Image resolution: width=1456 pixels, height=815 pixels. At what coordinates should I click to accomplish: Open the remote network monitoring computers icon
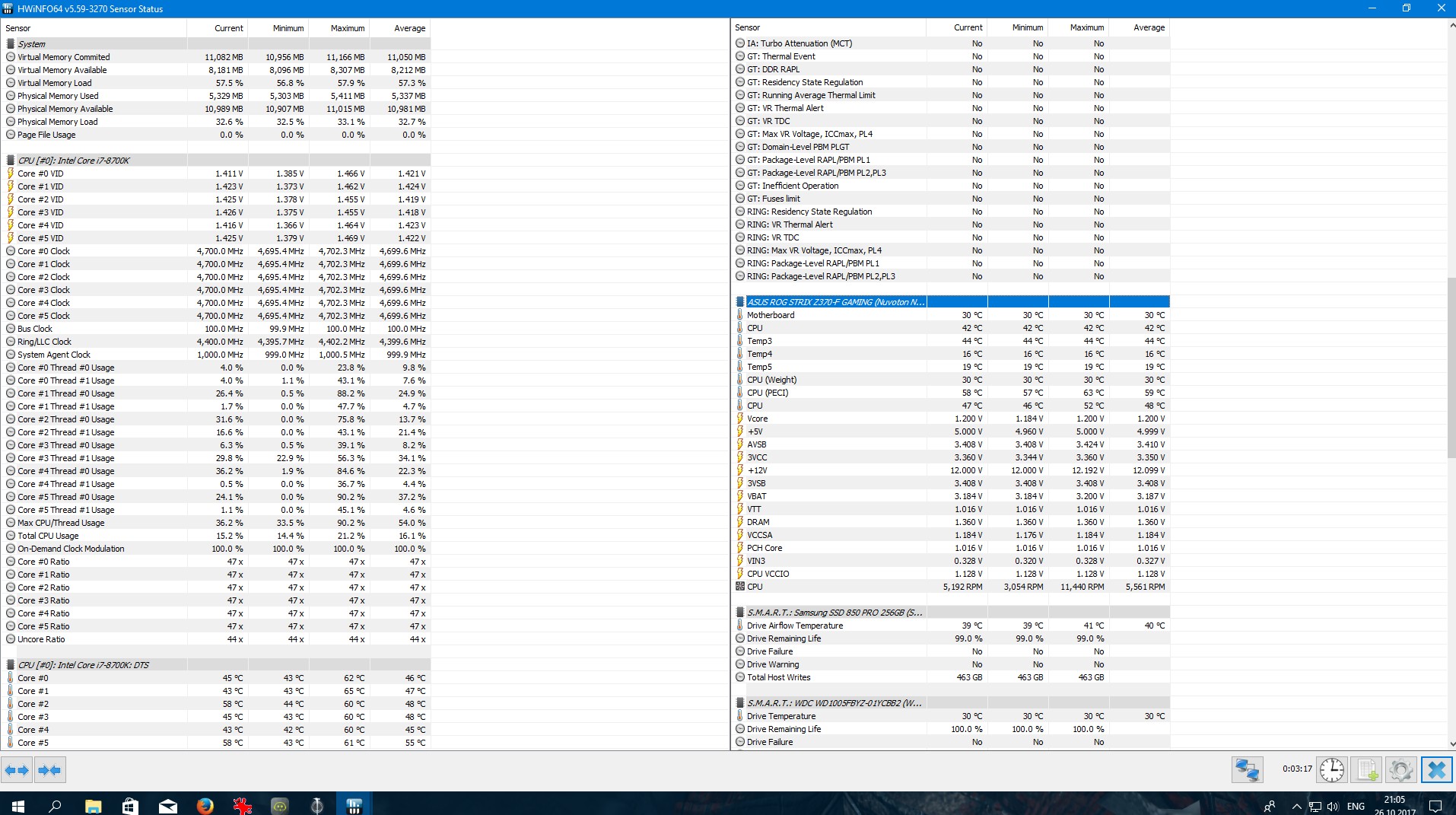click(x=1248, y=770)
